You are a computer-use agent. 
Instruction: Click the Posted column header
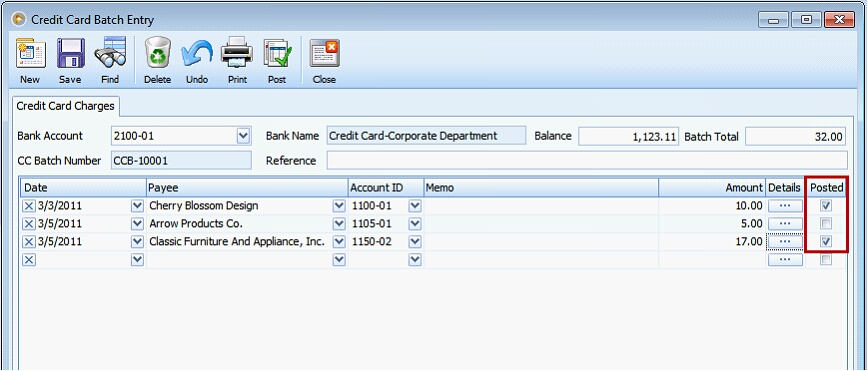coord(826,188)
